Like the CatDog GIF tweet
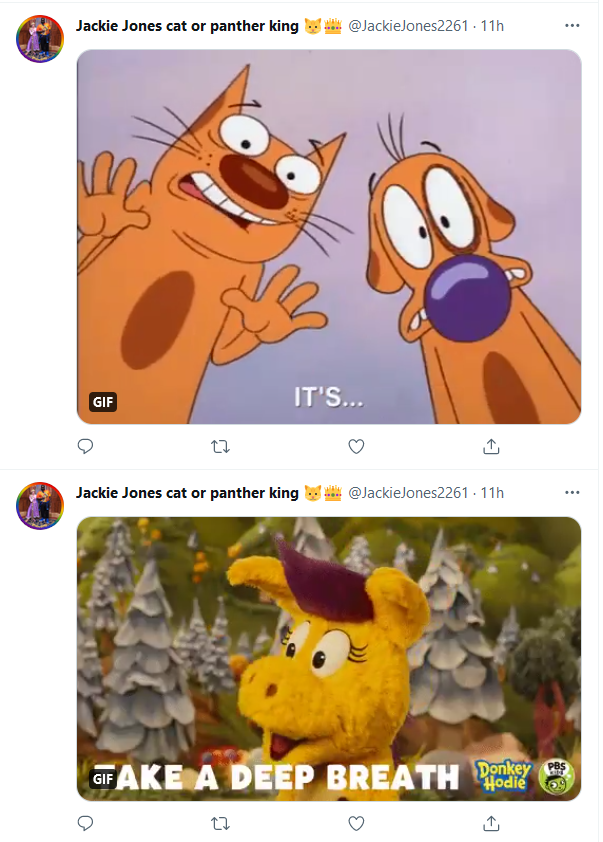Image resolution: width=603 pixels, height=842 pixels. (356, 446)
